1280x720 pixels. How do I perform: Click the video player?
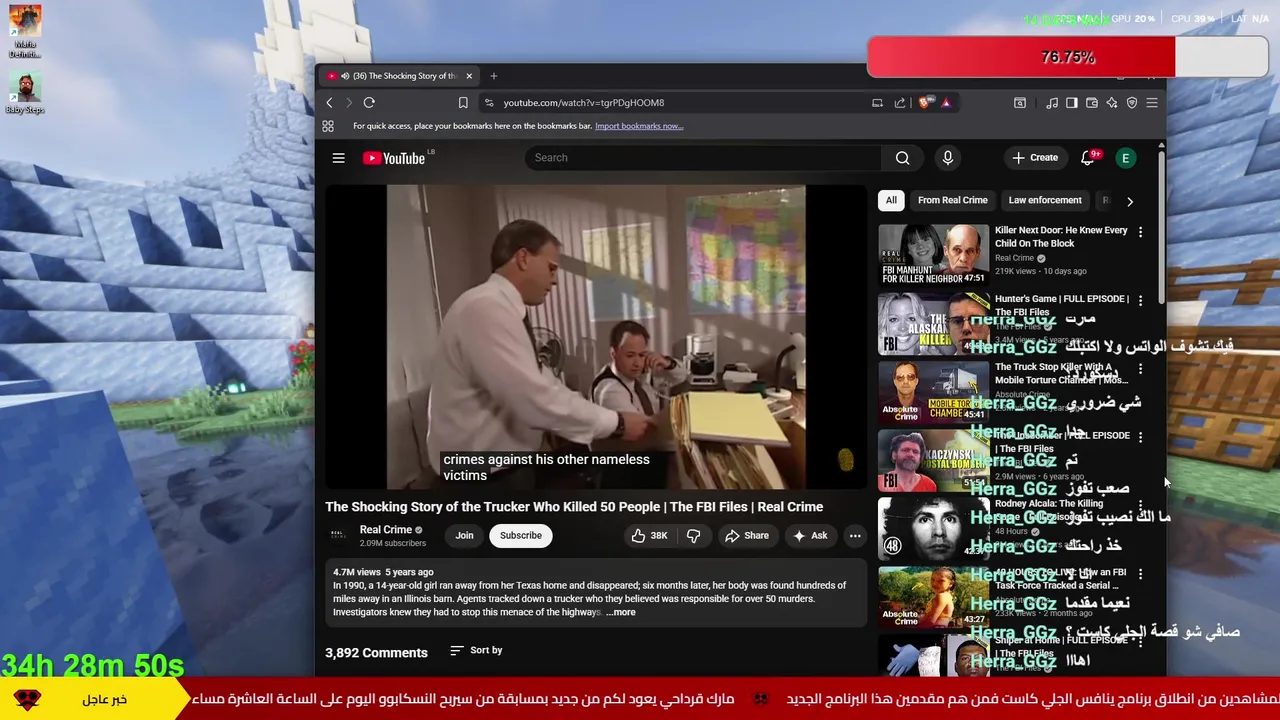[x=596, y=337]
